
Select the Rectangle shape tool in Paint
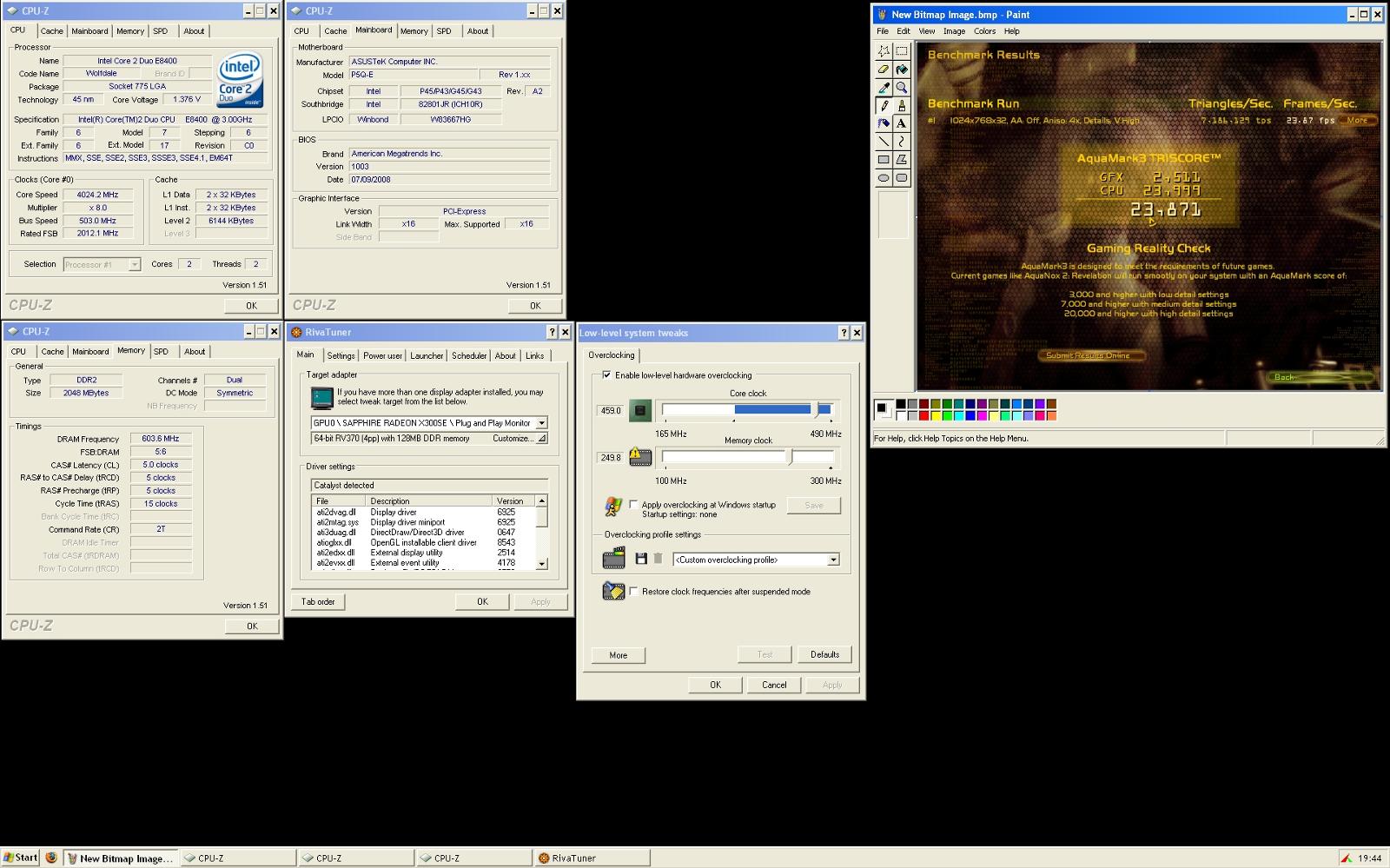[884, 160]
